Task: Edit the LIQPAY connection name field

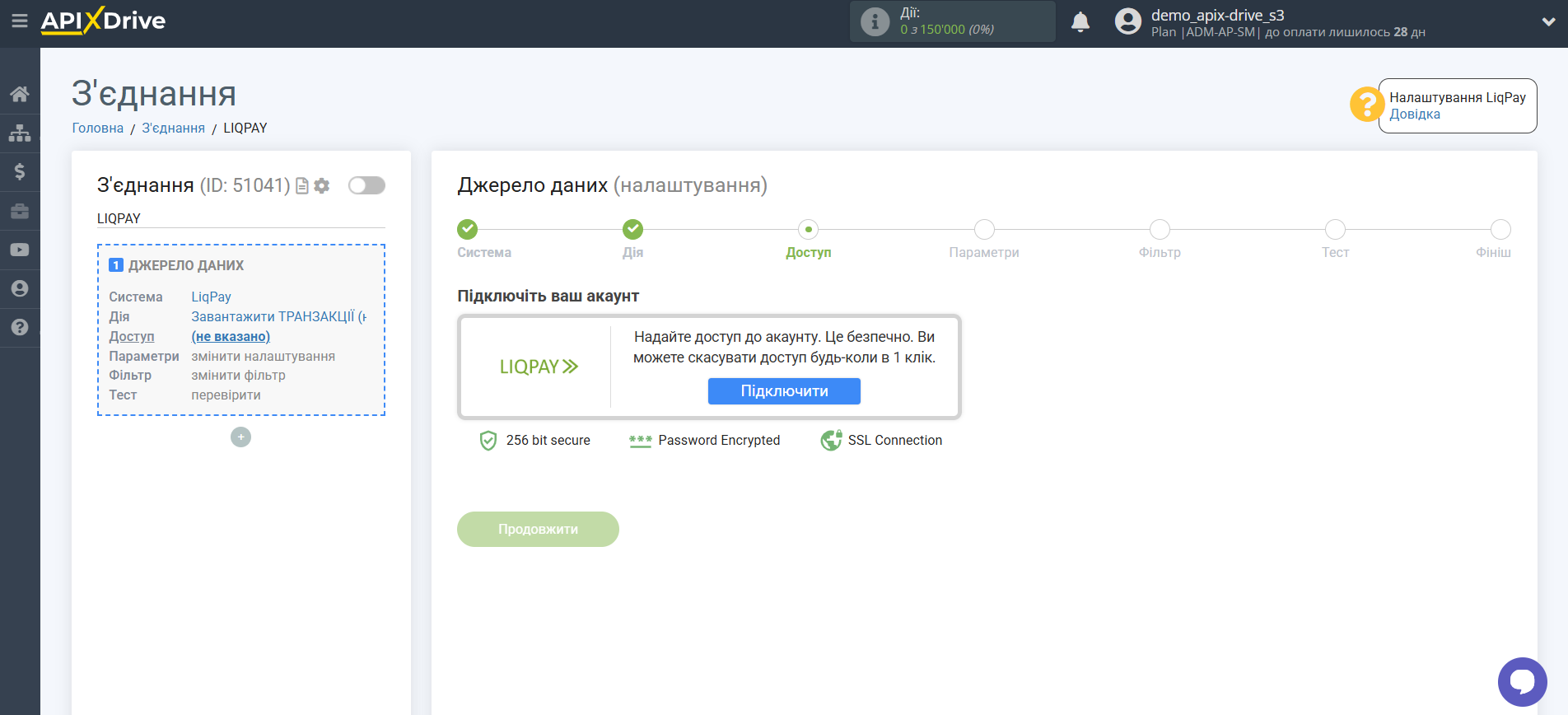Action: pos(240,218)
